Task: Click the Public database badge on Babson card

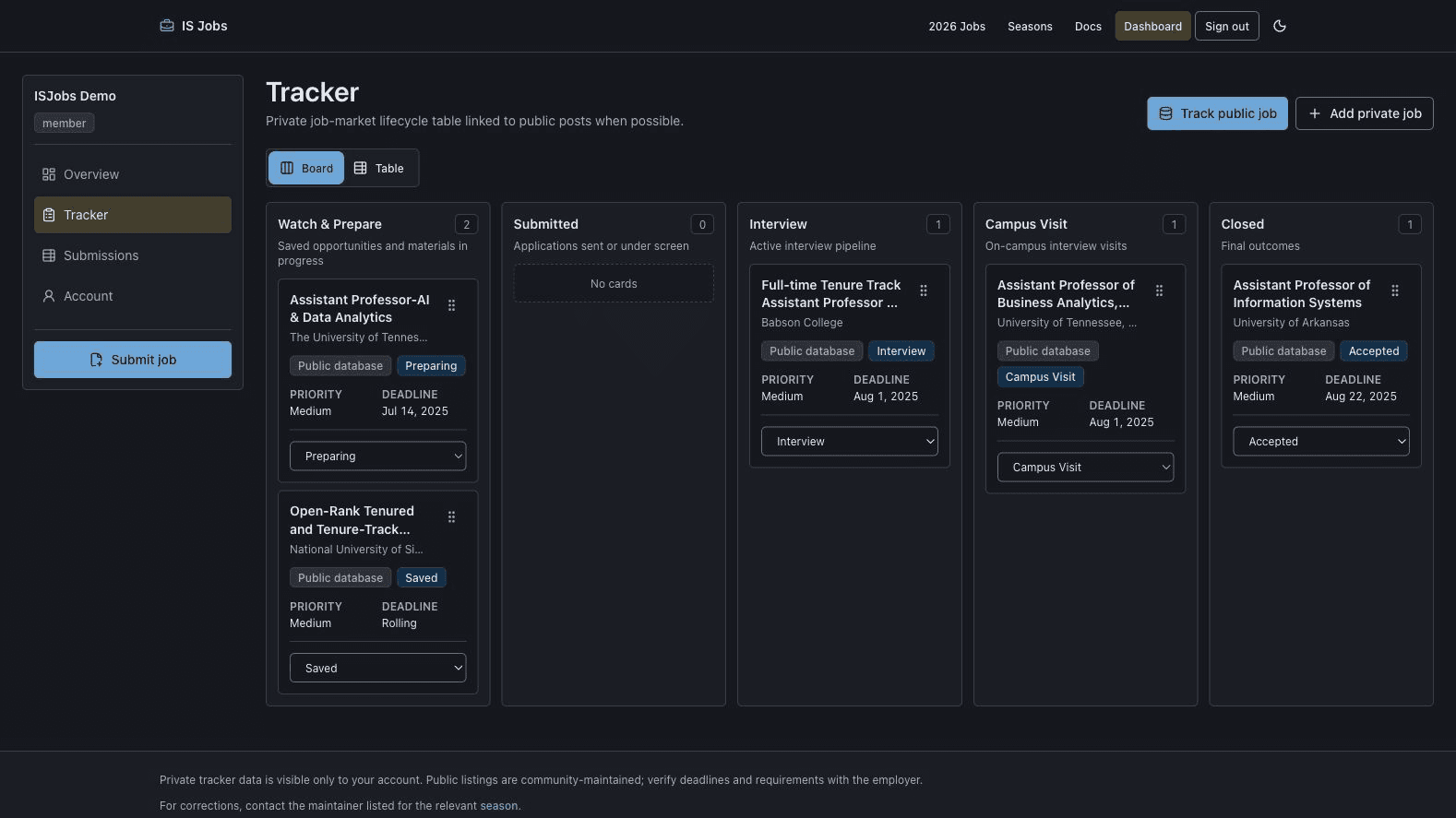Action: pos(812,351)
